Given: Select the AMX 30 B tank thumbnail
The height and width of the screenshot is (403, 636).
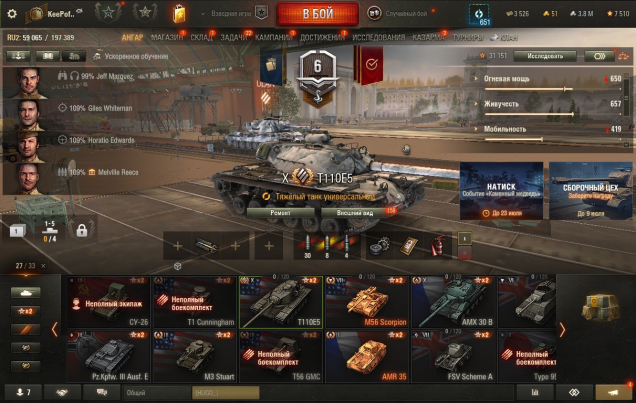Looking at the screenshot, I should point(453,302).
